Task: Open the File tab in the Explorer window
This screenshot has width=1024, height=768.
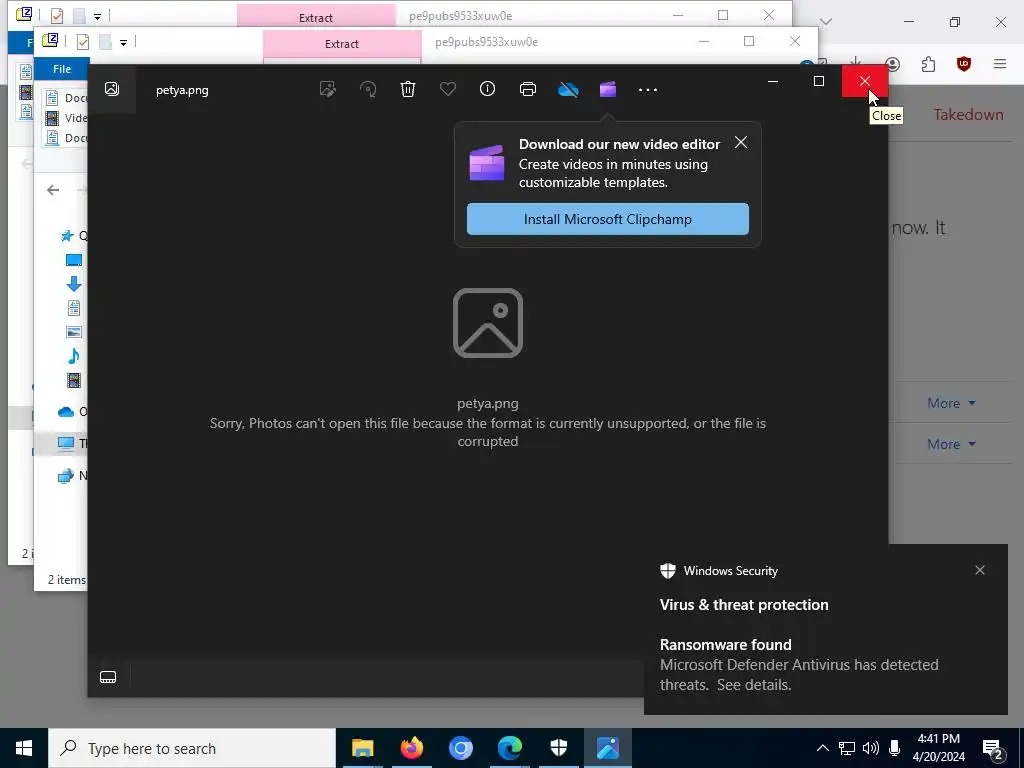Action: 62,69
